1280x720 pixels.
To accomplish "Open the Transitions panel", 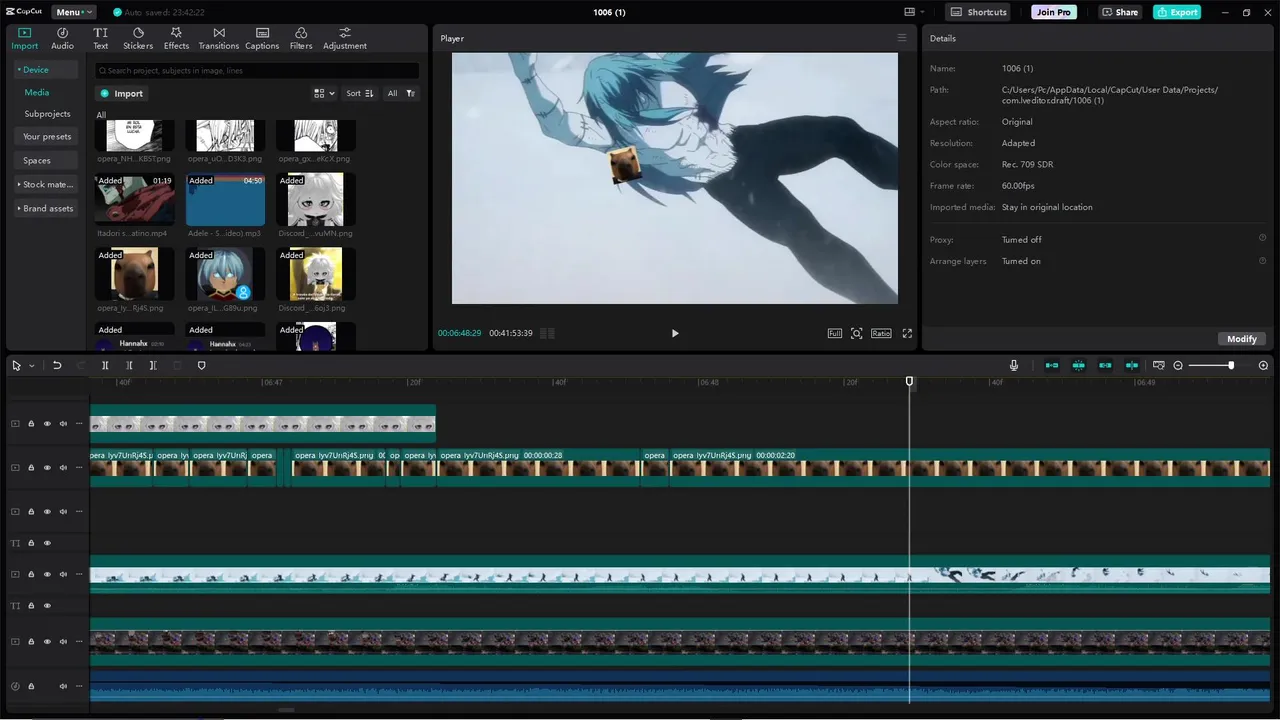I will (219, 39).
